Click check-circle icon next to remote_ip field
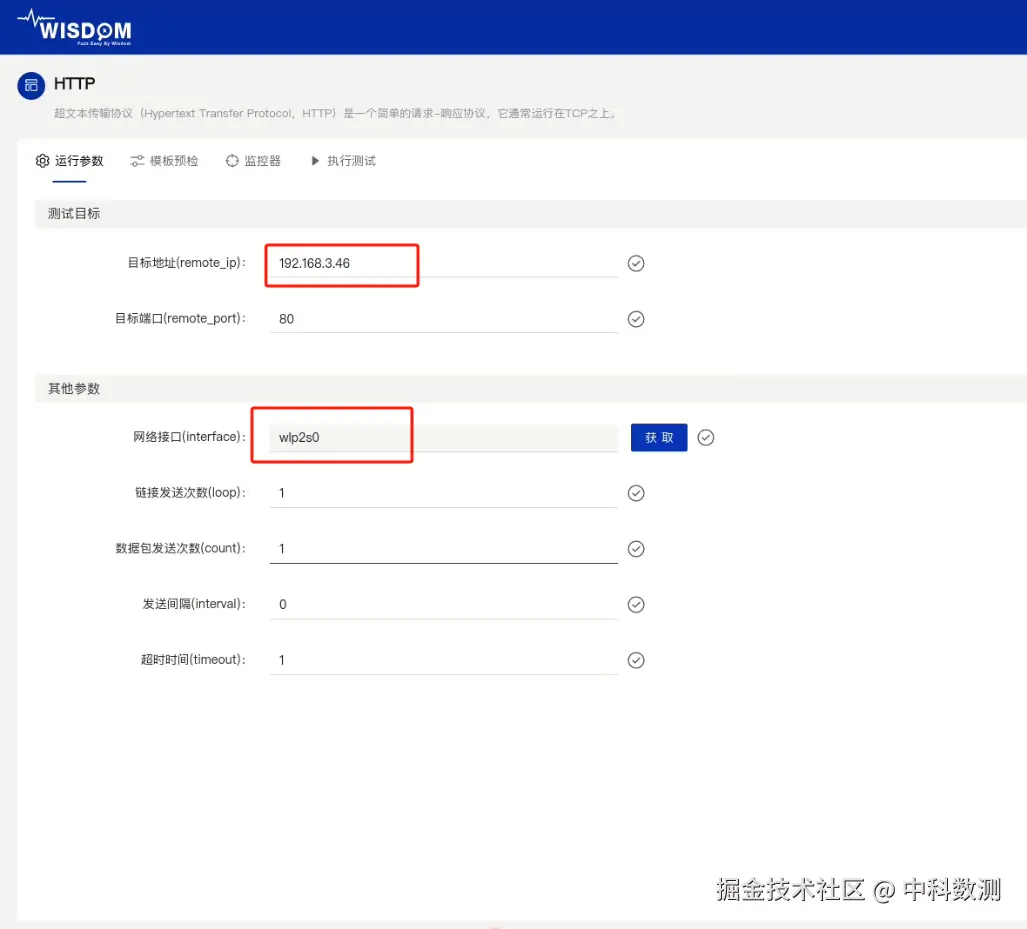The height and width of the screenshot is (929, 1027). click(x=636, y=263)
